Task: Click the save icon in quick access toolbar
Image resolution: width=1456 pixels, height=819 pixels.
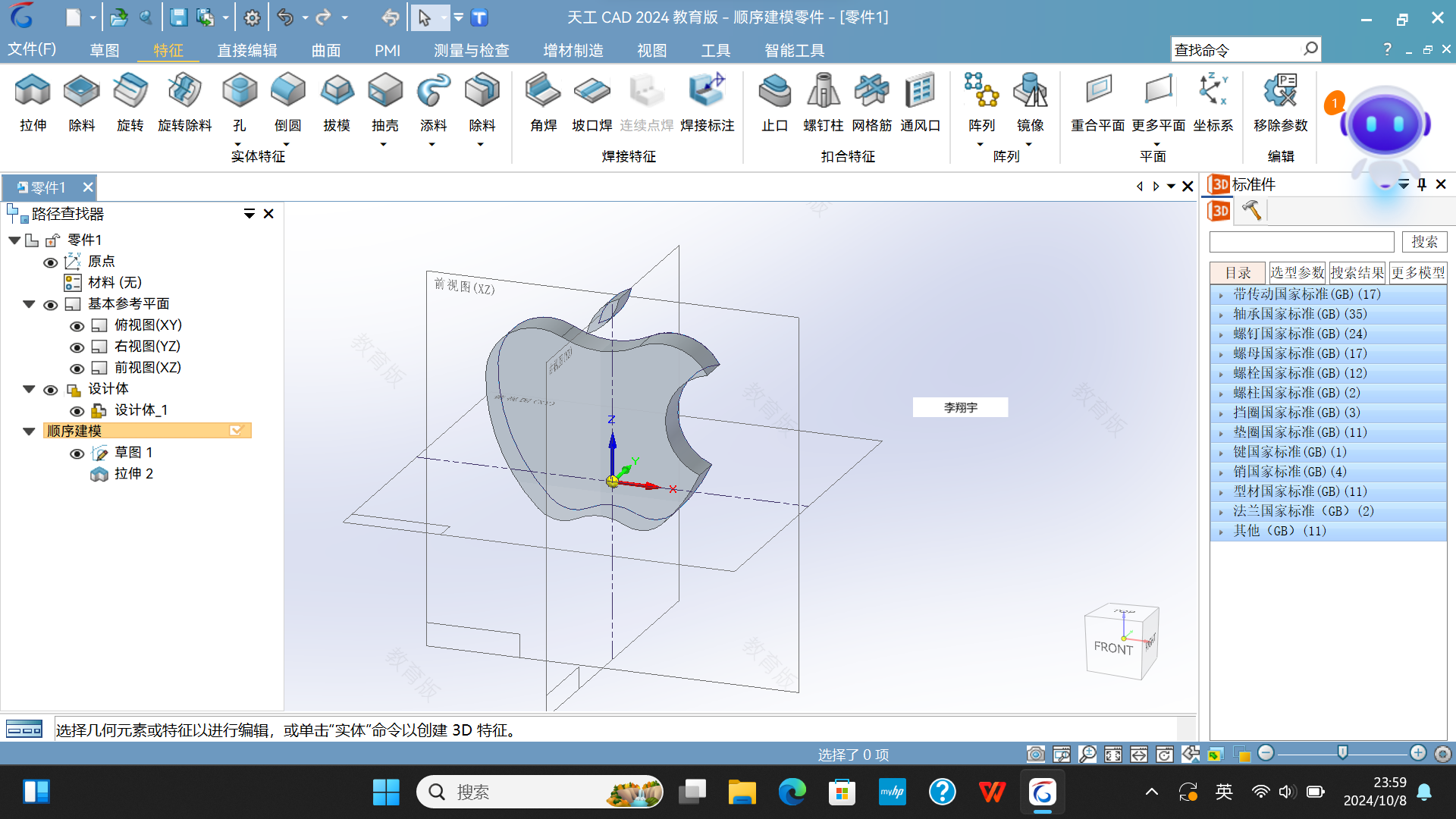Action: coord(178,17)
